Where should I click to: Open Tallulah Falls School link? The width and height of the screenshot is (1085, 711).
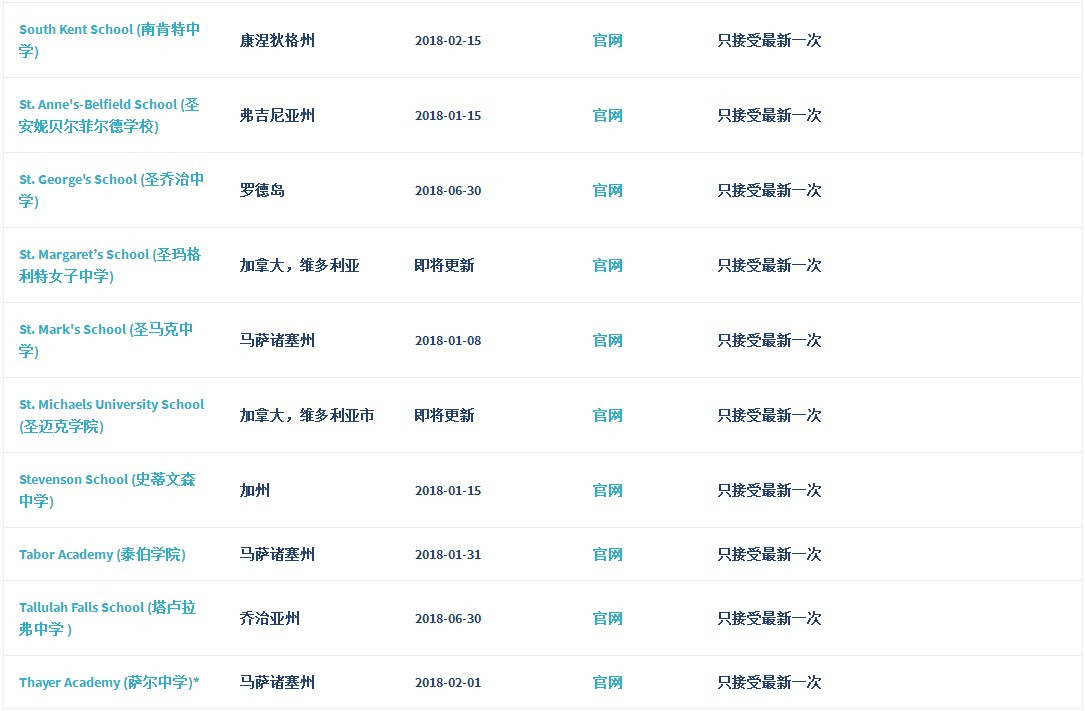pos(107,618)
